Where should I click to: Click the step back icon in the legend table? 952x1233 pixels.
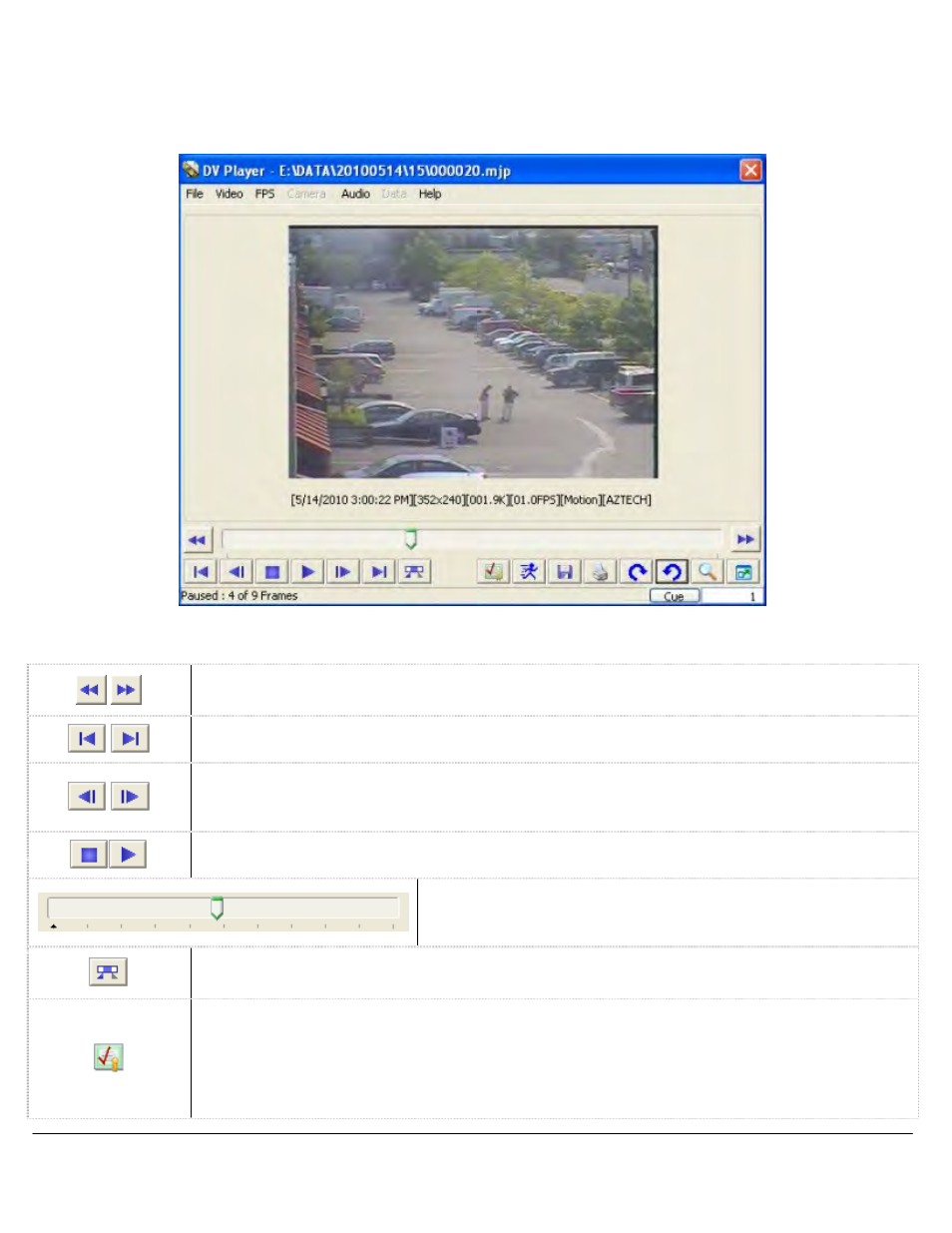tap(87, 797)
